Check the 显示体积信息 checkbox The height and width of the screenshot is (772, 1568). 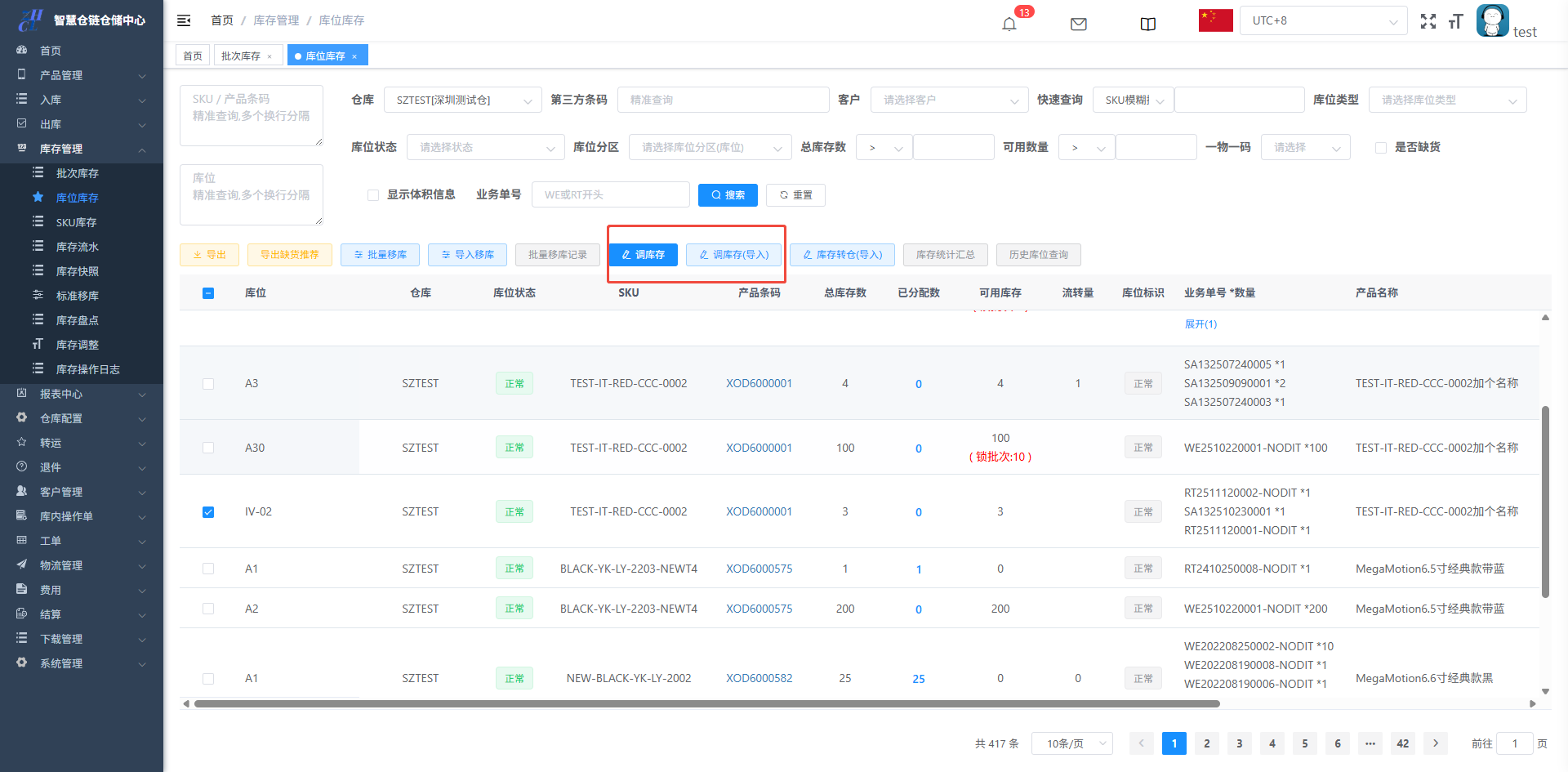click(373, 195)
